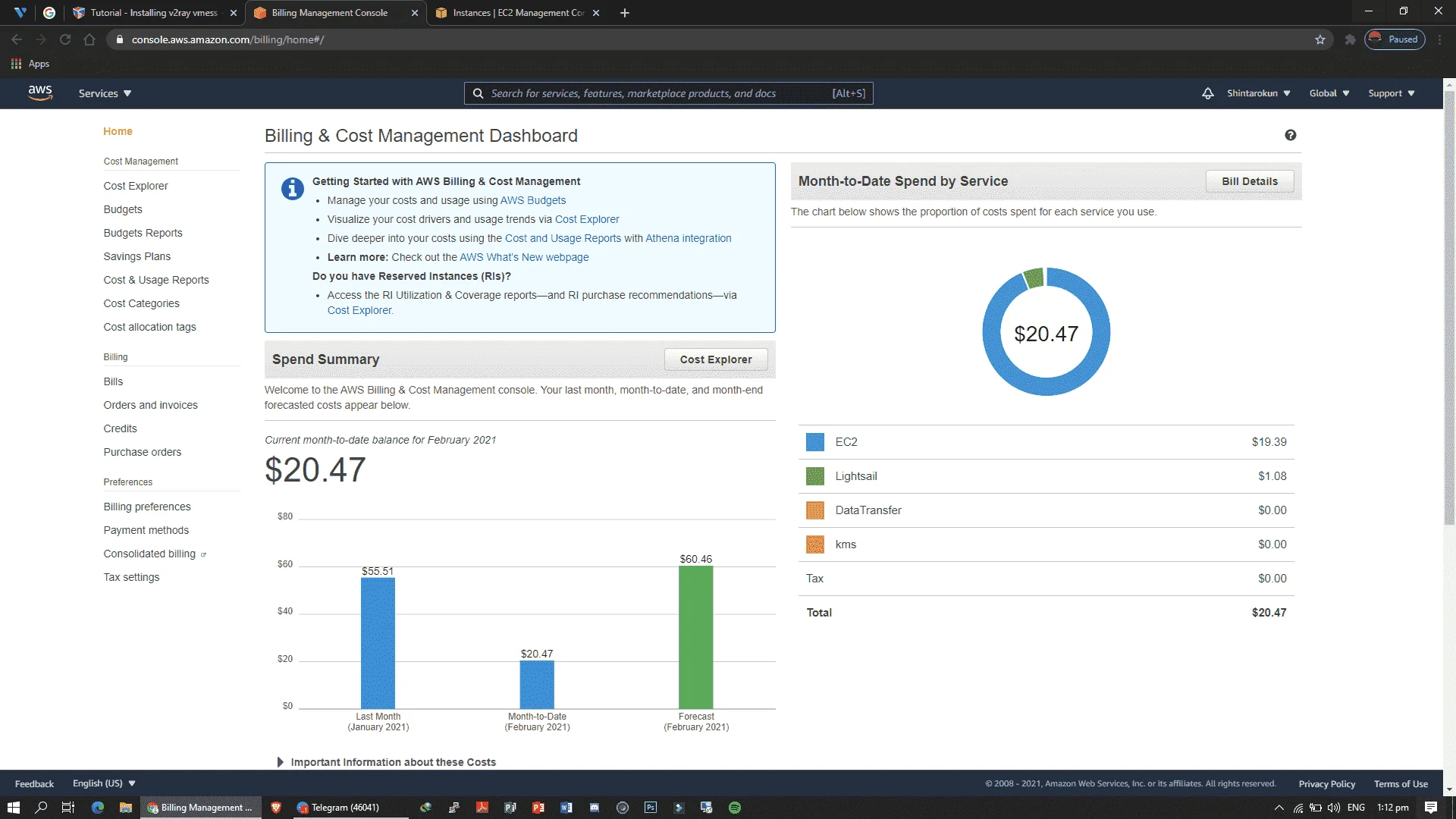The image size is (1456, 819).
Task: Open the Apps bookmarks shortcut
Action: click(30, 64)
